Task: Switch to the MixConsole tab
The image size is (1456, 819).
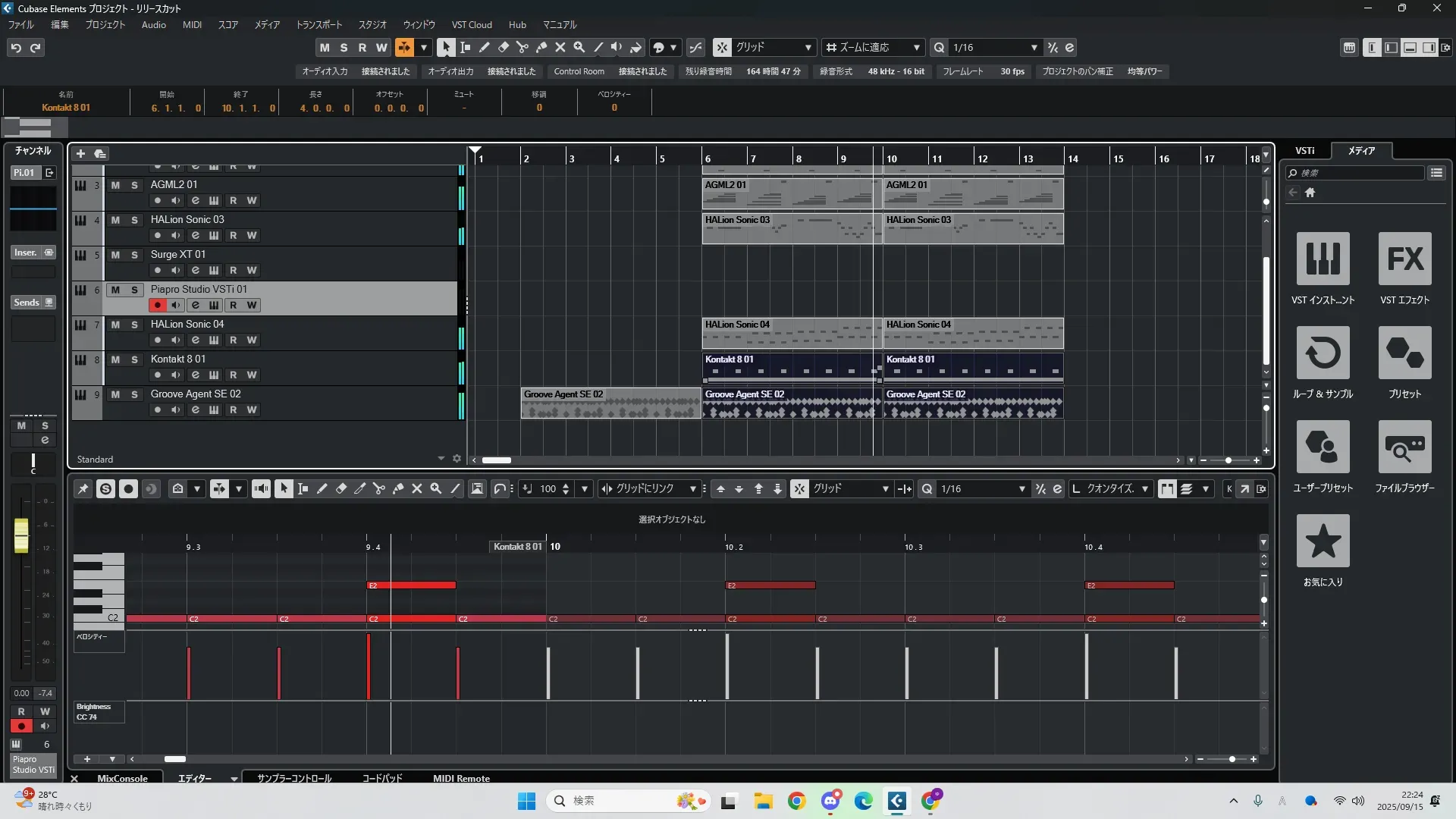Action: (x=122, y=778)
